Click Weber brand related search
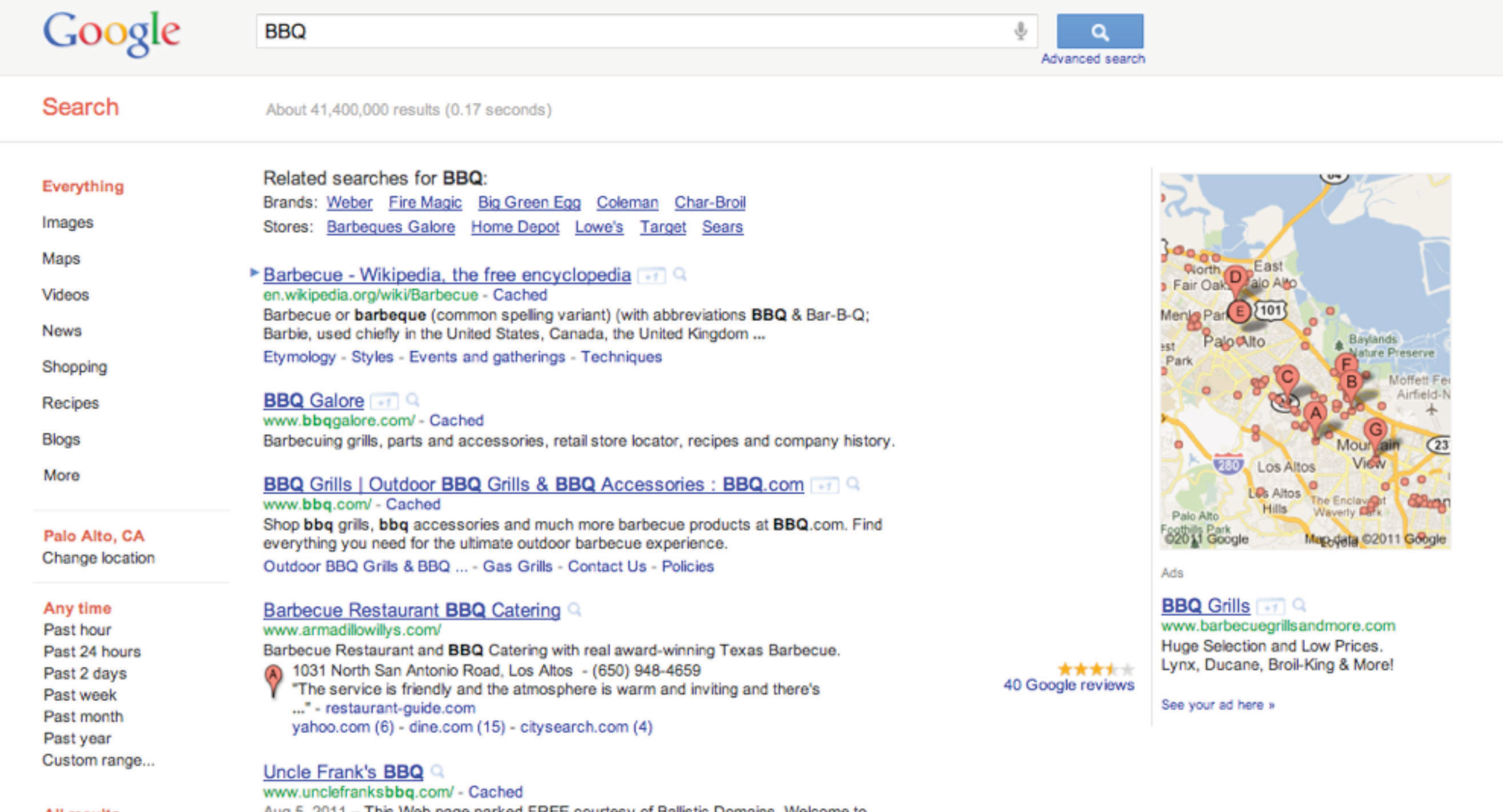The image size is (1503, 812). [x=349, y=203]
